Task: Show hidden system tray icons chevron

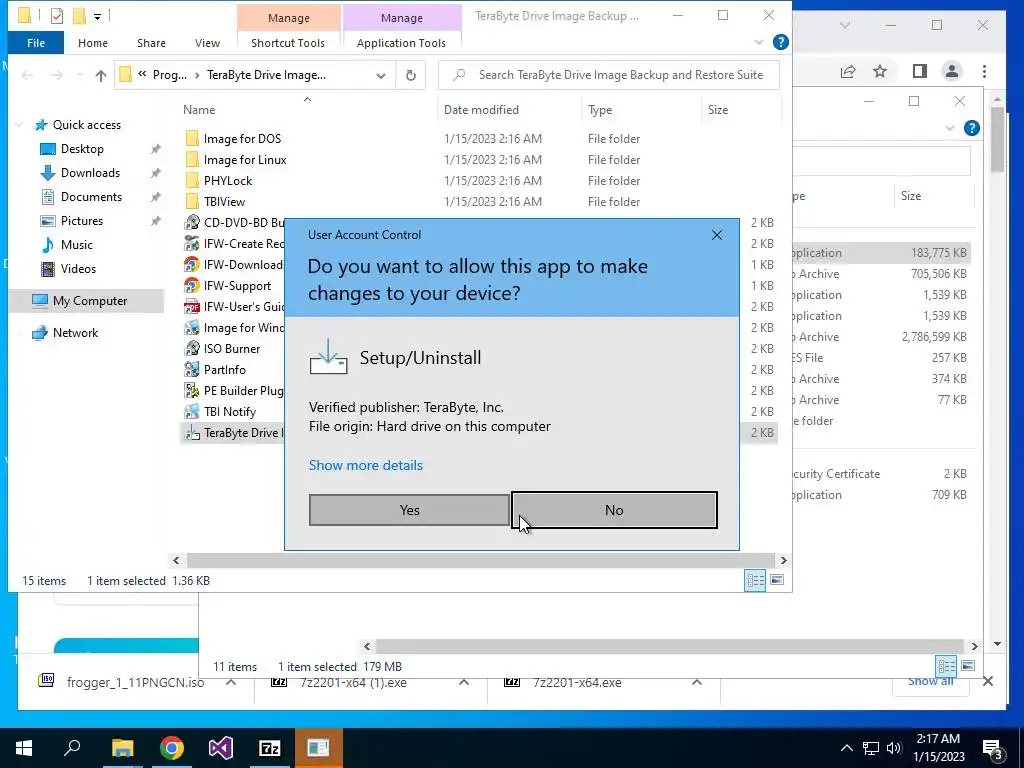Action: point(846,748)
